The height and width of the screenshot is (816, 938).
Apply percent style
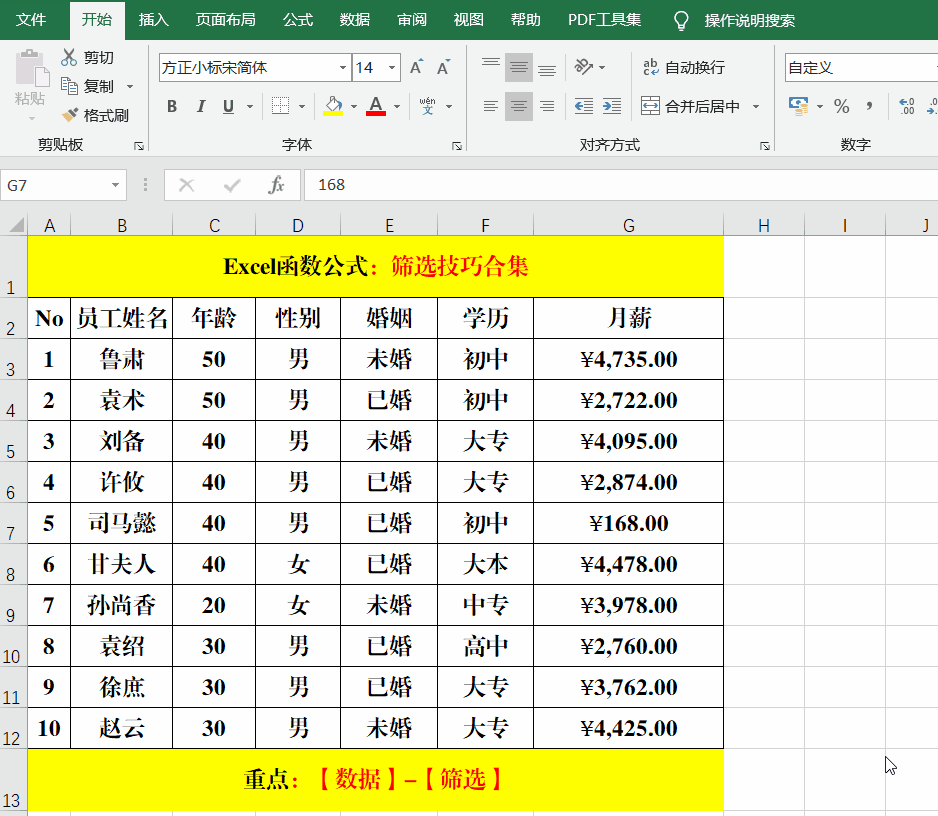[842, 106]
